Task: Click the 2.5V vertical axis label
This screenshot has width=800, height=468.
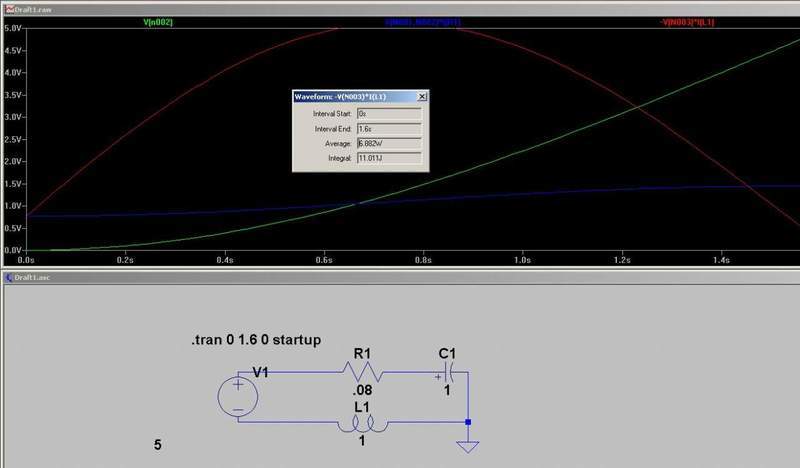Action: [13, 139]
